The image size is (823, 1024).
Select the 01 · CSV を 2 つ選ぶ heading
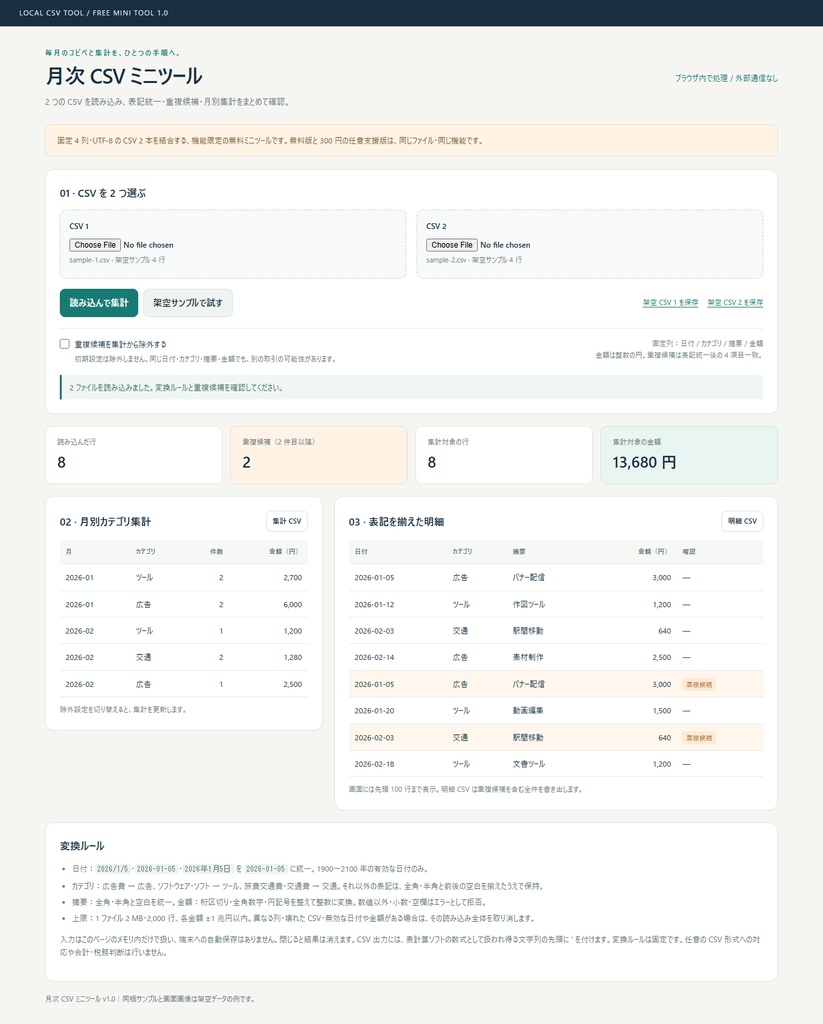pyautogui.click(x=103, y=193)
